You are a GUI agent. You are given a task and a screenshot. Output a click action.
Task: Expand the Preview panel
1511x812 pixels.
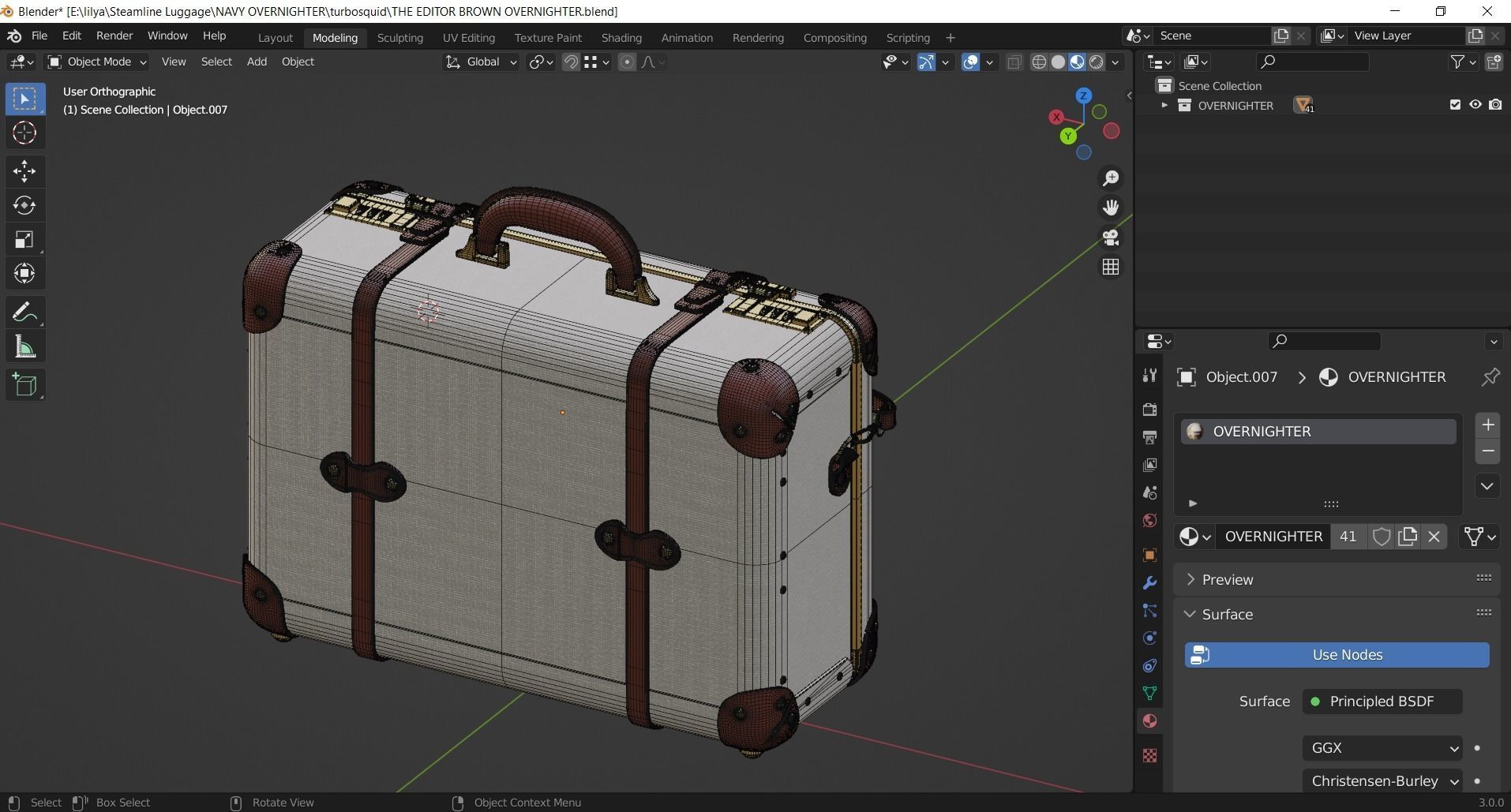1228,580
